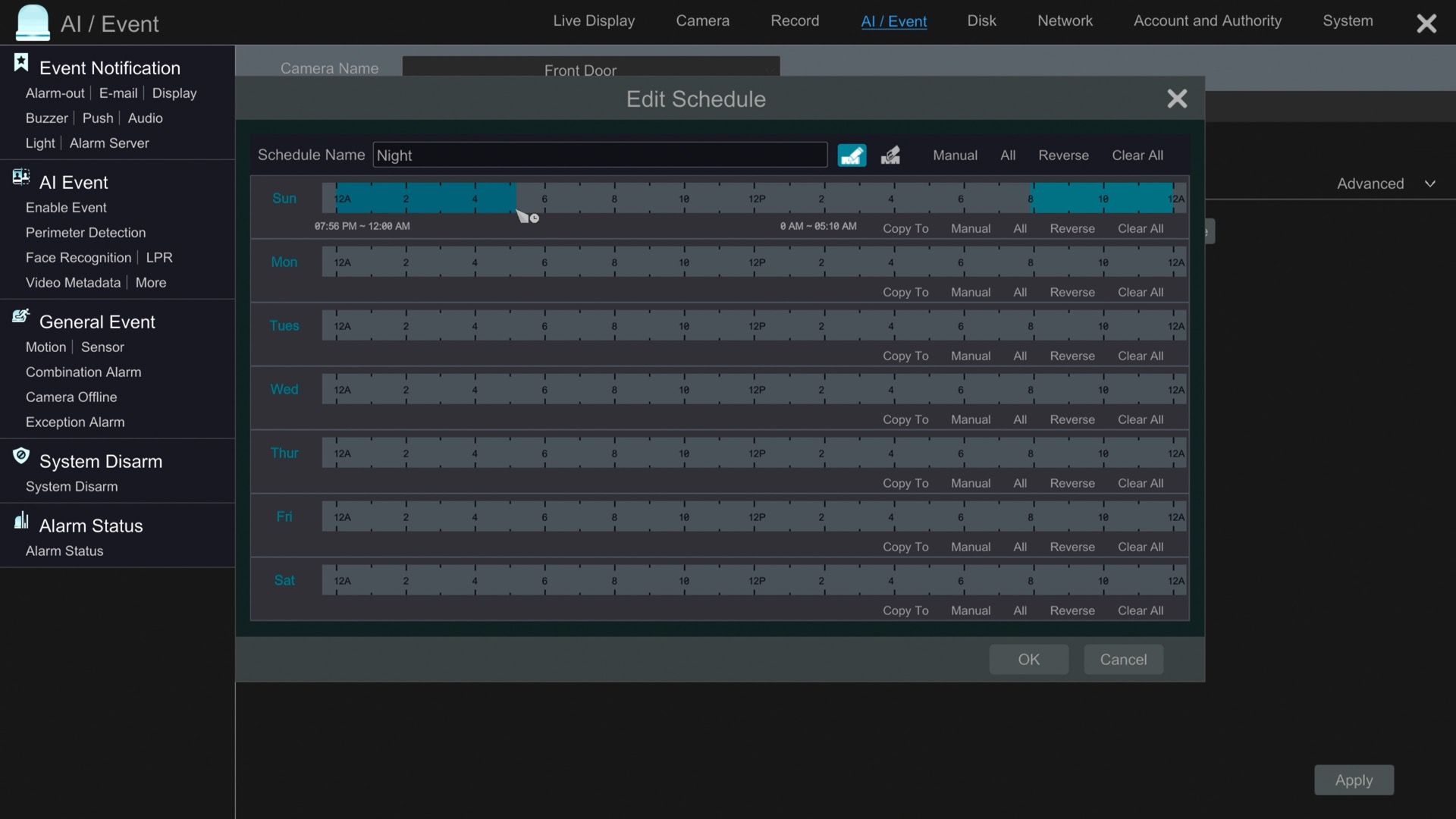Open System Disarm sub-item
This screenshot has height=819, width=1456.
click(x=71, y=487)
